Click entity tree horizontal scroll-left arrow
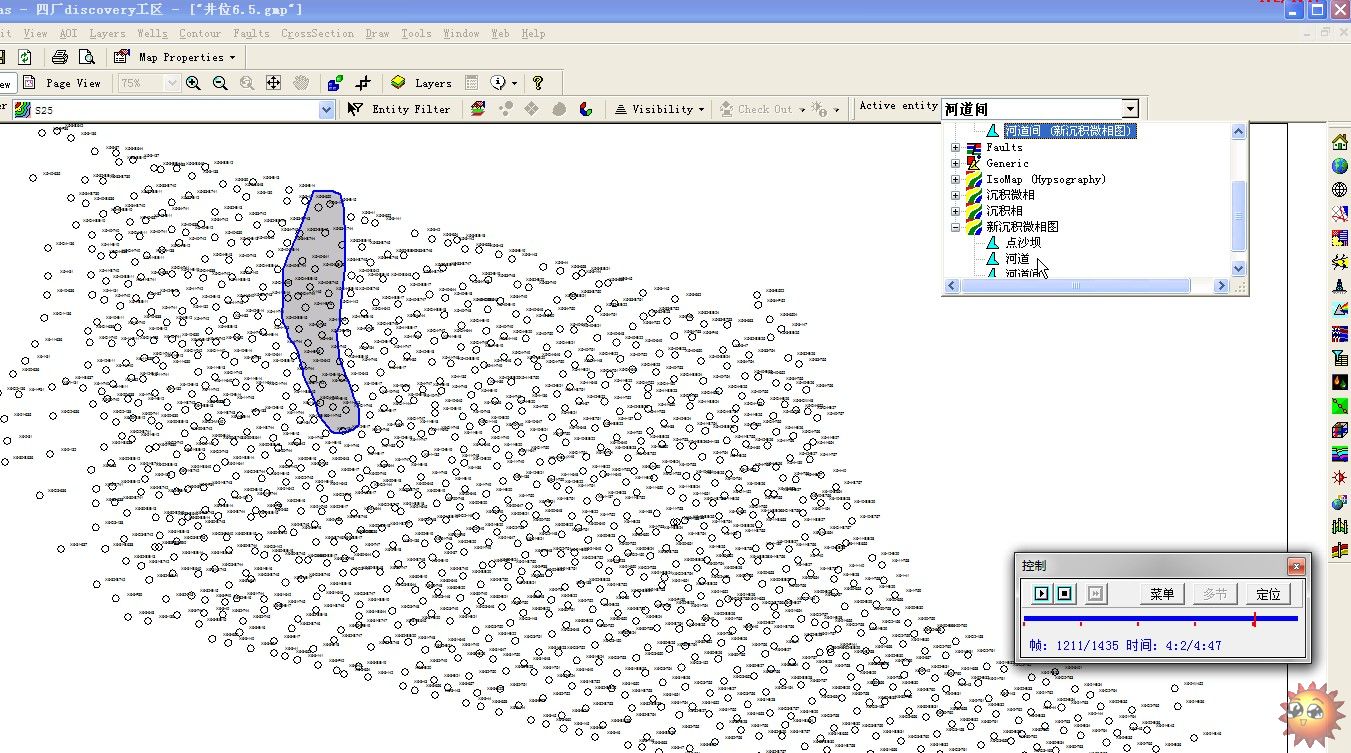 click(952, 286)
